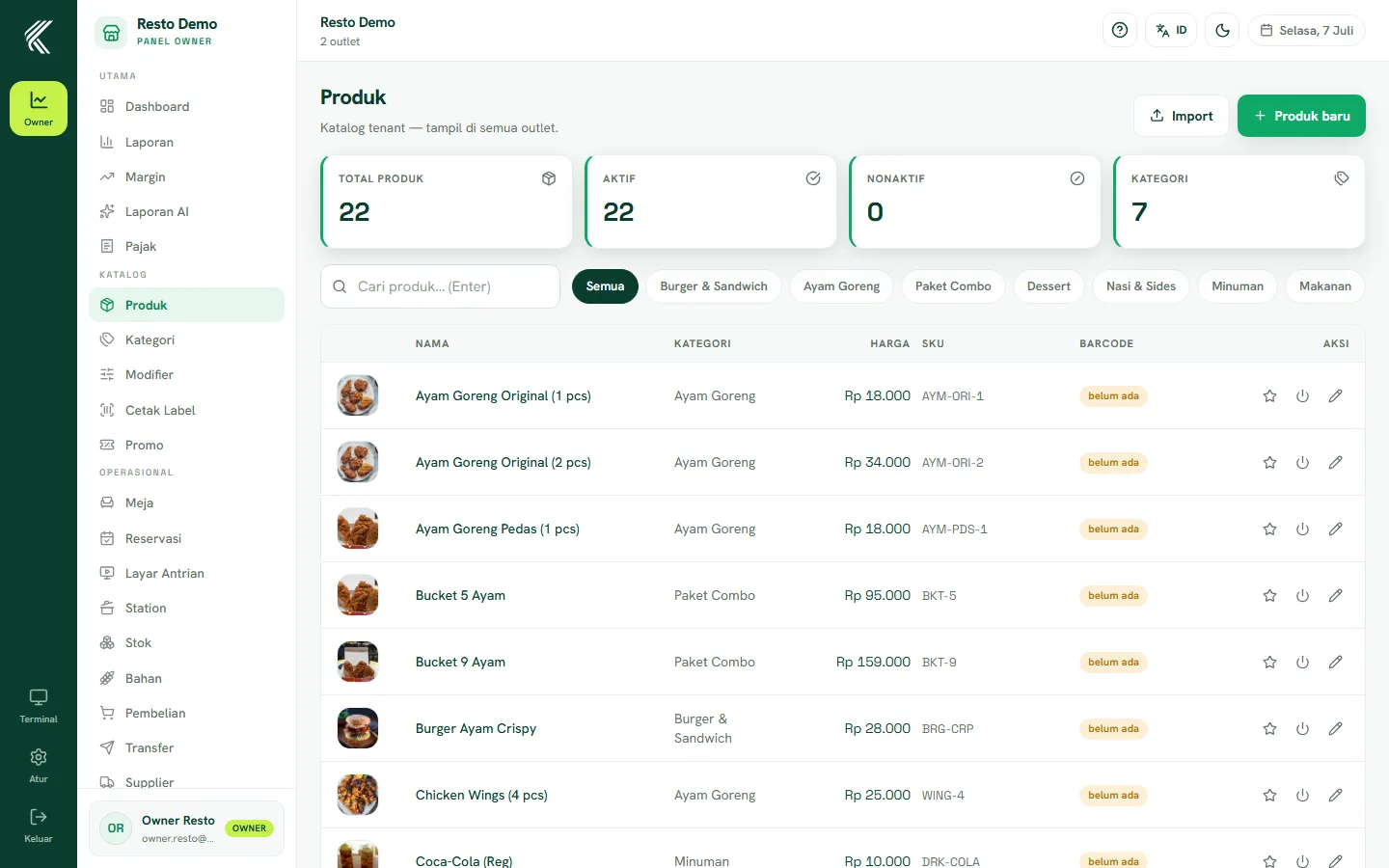This screenshot has height=868, width=1389.
Task: Open the help question mark icon
Action: (x=1120, y=30)
